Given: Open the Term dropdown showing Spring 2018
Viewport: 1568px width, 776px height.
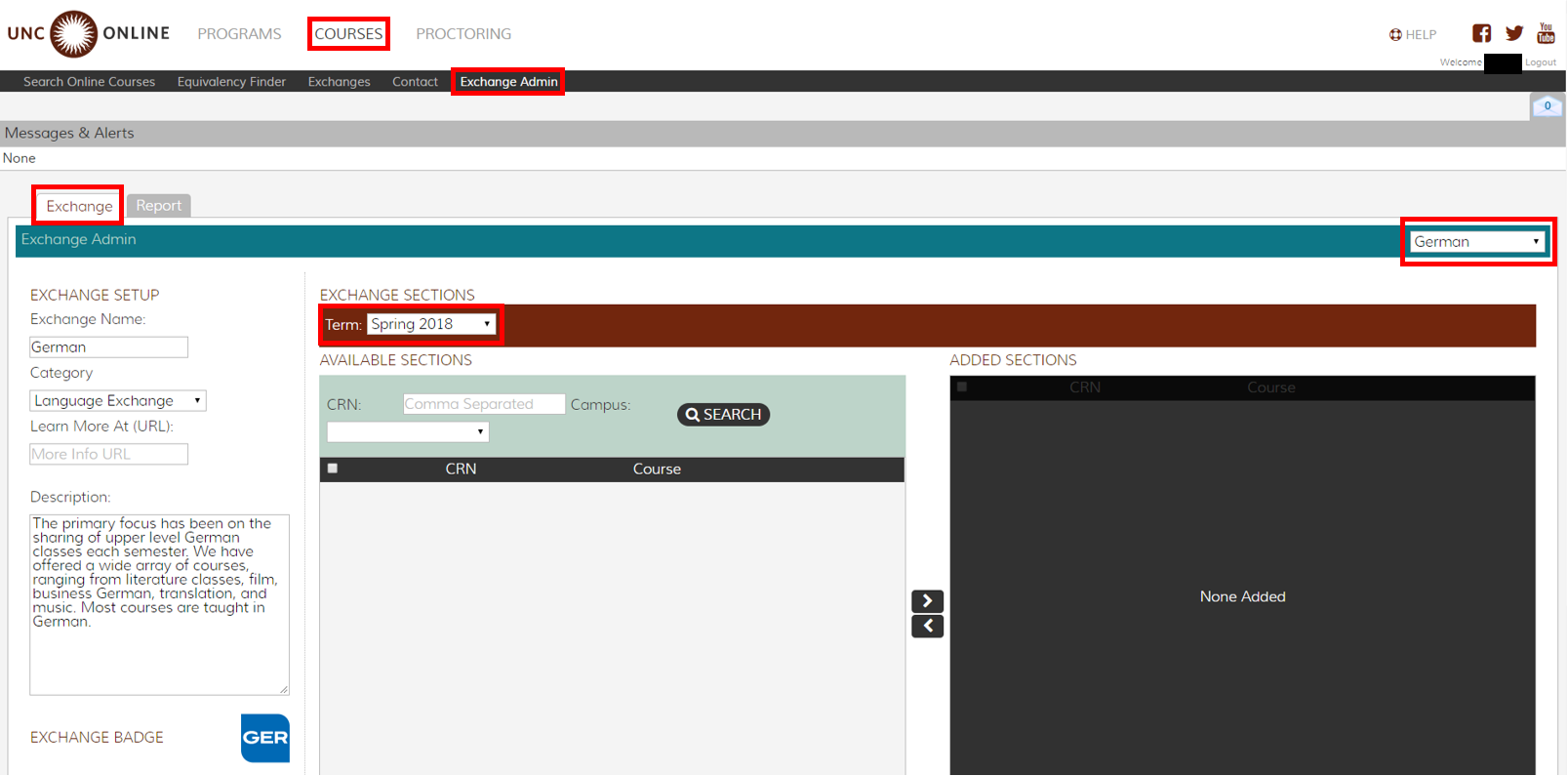Looking at the screenshot, I should (x=431, y=324).
